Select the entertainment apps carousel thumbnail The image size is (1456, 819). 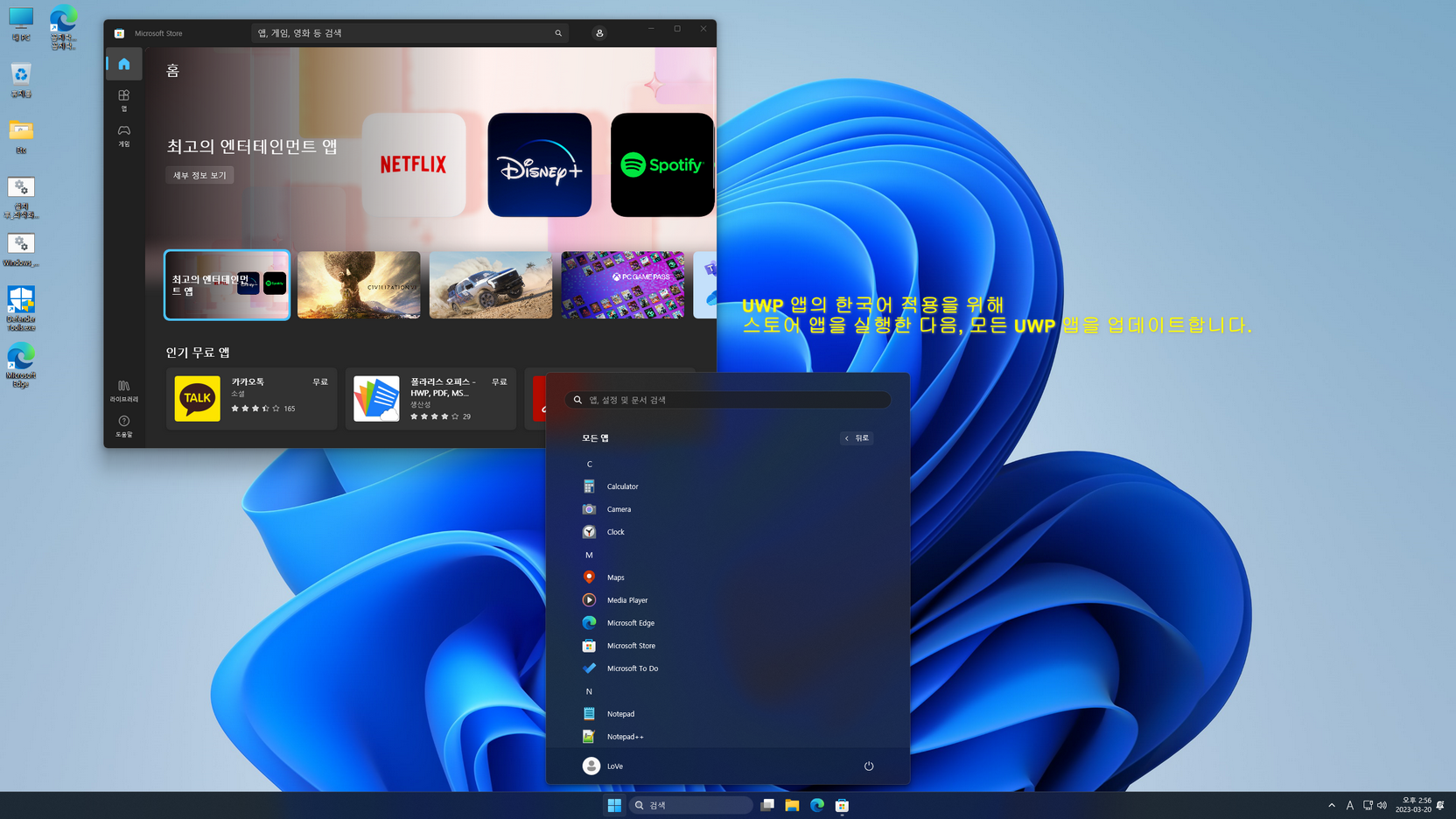[227, 285]
